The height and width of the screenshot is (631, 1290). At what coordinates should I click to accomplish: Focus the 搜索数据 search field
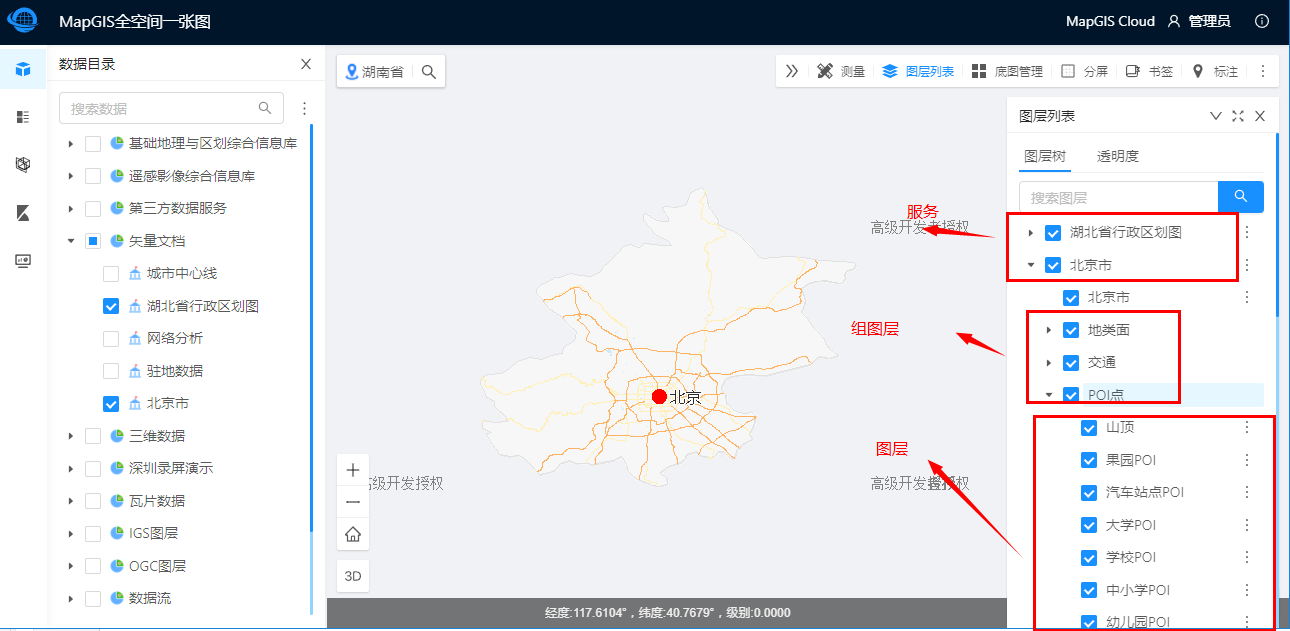[x=171, y=108]
